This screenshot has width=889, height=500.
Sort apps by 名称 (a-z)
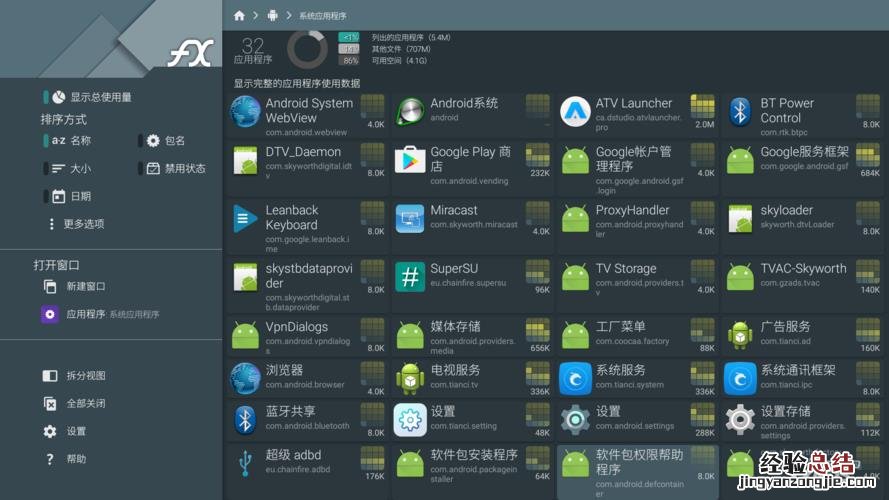coord(67,141)
